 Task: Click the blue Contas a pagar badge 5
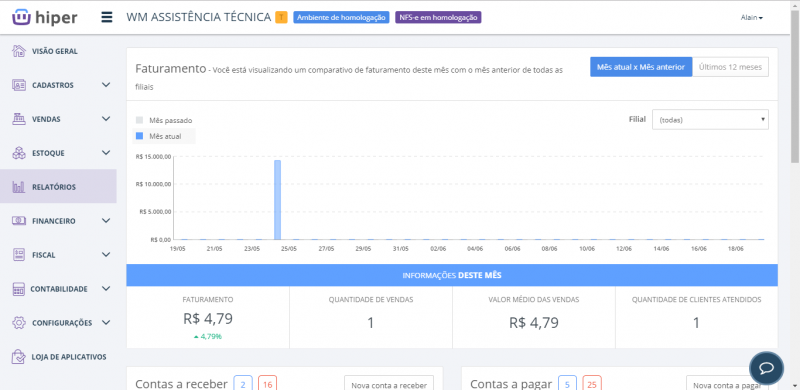coord(567,383)
